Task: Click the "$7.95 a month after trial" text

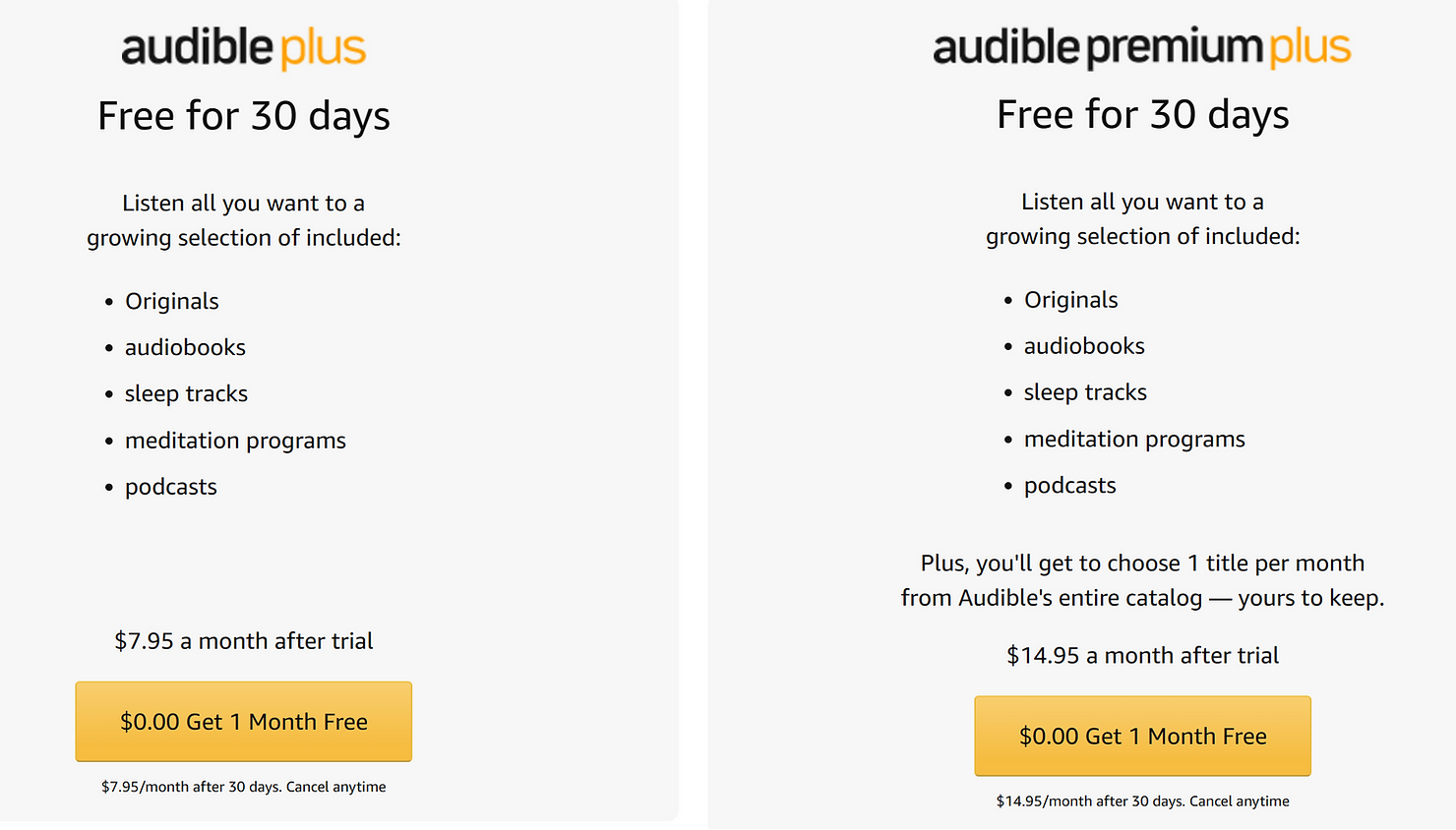Action: [x=243, y=640]
